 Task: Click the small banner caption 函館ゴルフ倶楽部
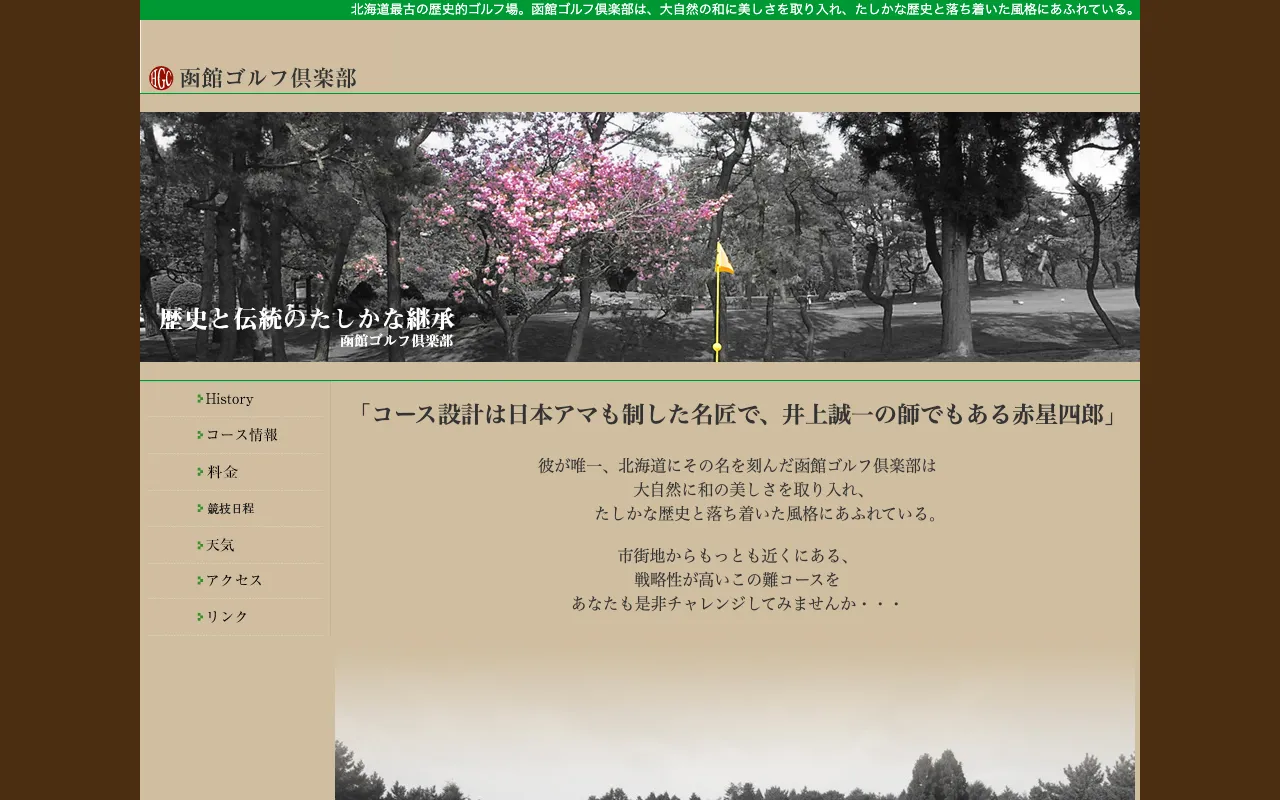point(396,341)
